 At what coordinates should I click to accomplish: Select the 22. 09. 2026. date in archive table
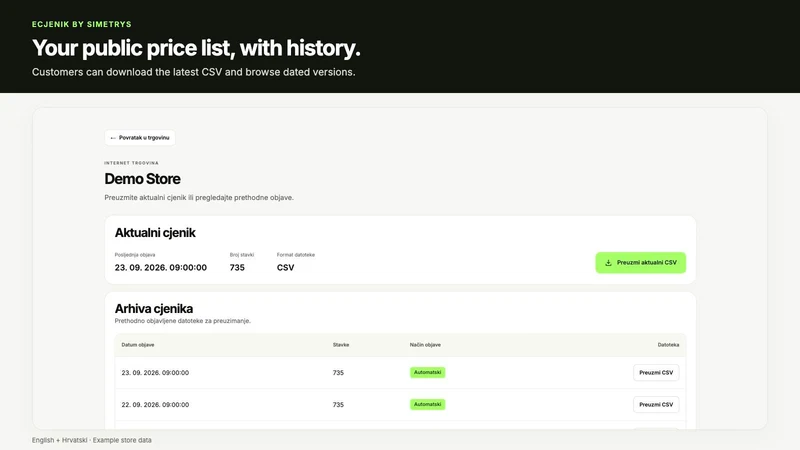(x=155, y=405)
